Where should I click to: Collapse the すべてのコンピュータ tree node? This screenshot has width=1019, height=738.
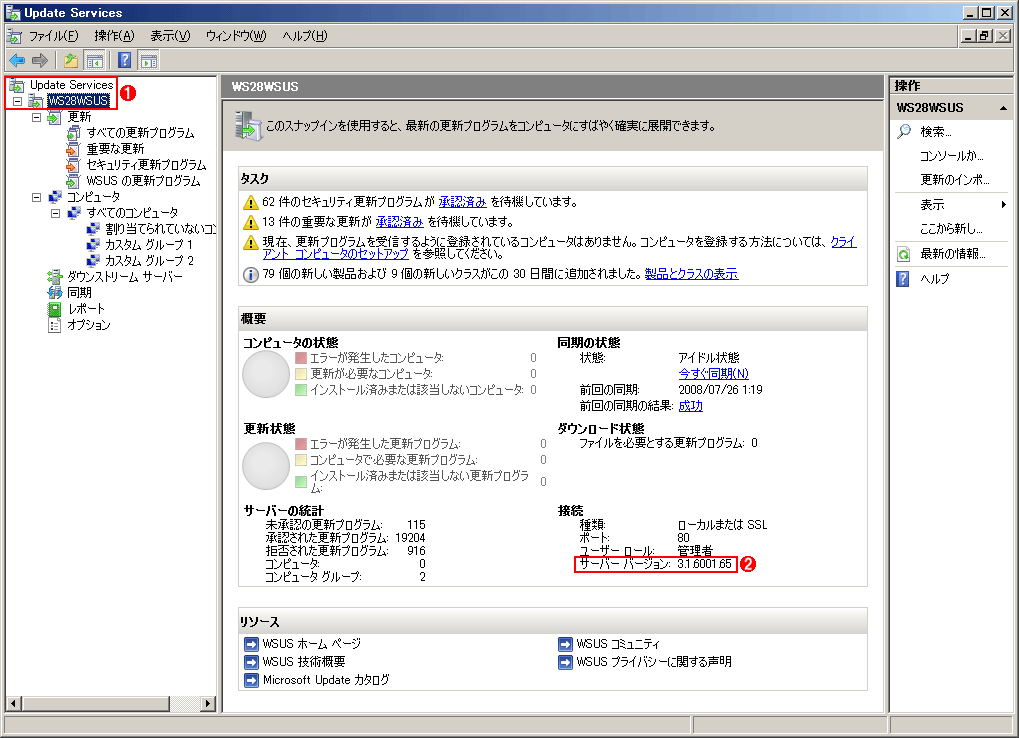click(55, 213)
